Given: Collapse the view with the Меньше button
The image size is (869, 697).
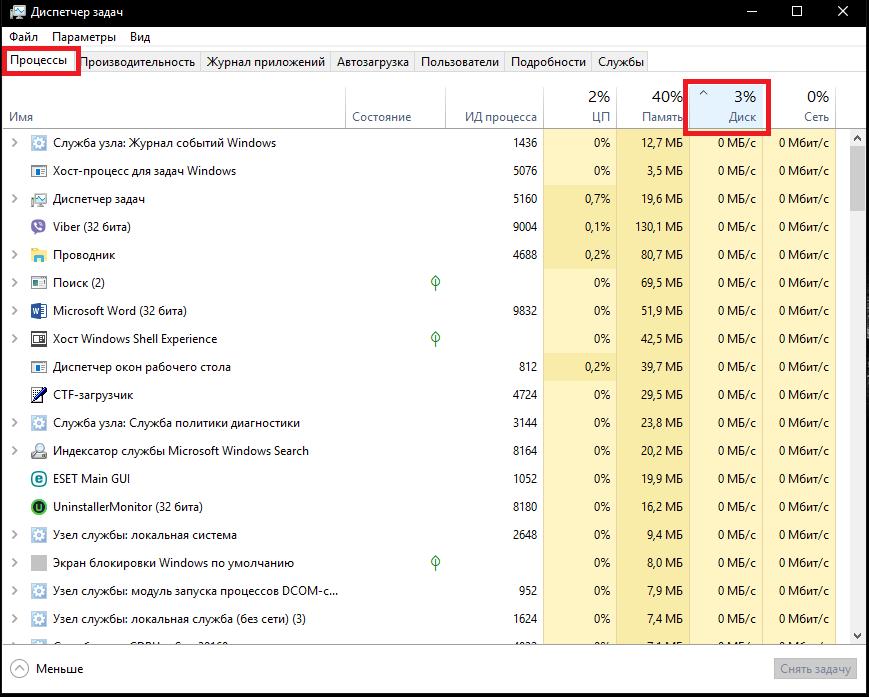Looking at the screenshot, I should click(47, 669).
